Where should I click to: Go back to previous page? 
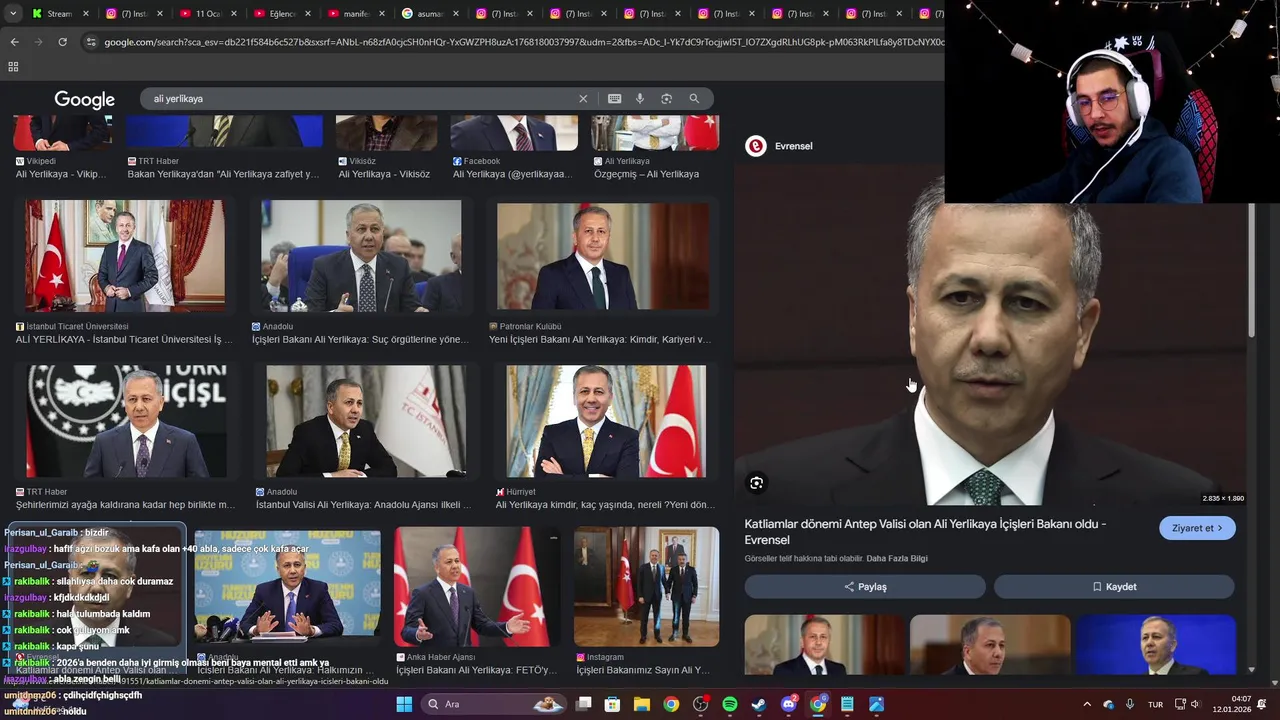pos(14,42)
